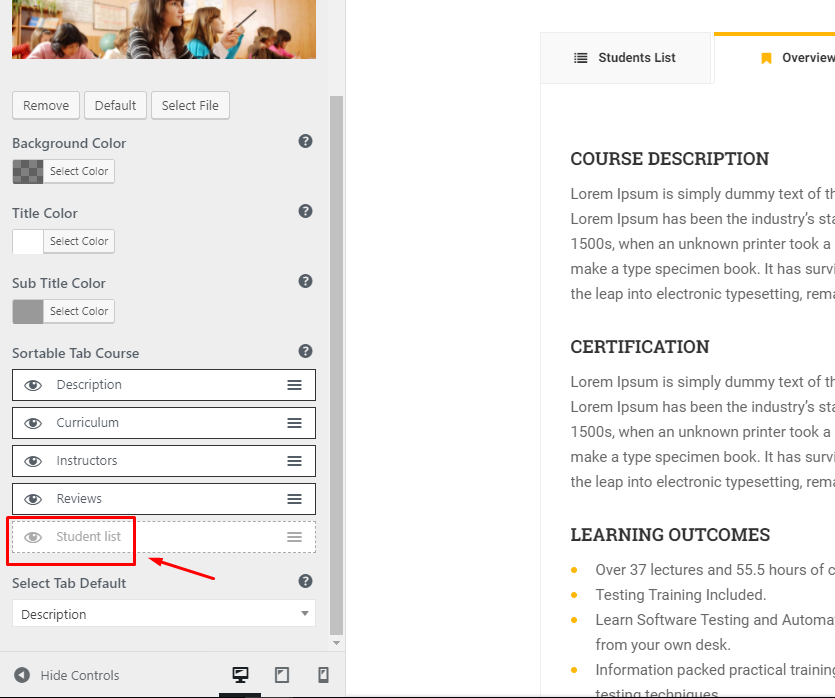The image size is (835, 698).
Task: Click the transparent Background Color swatch
Action: 28,171
